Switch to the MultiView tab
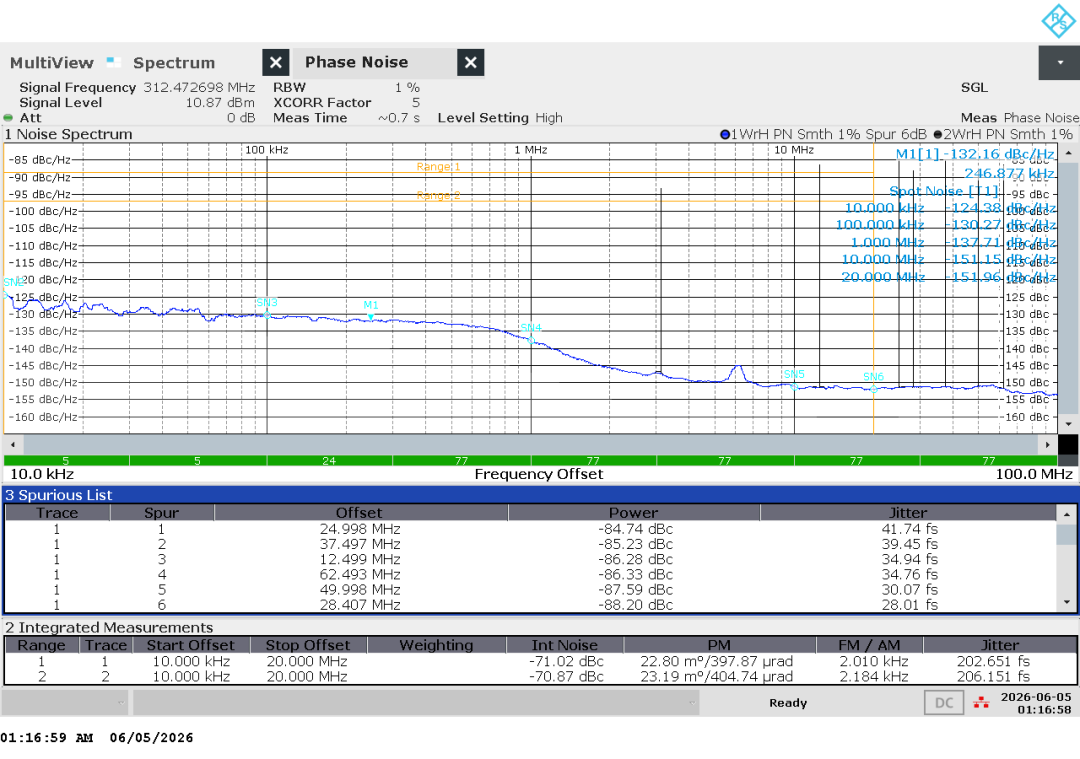Screen dimensions: 1080x759 point(52,63)
